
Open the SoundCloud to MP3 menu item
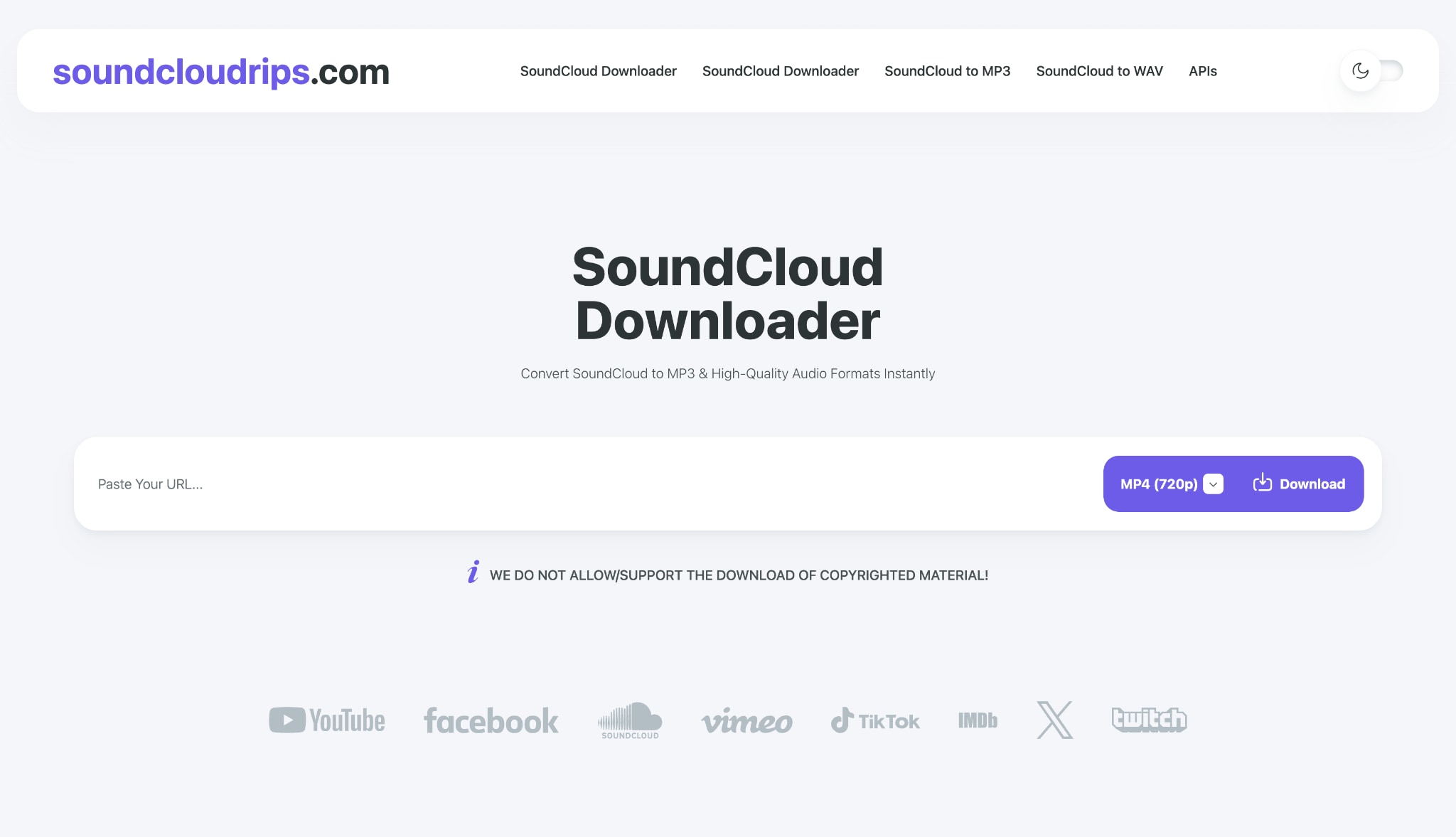[947, 71]
